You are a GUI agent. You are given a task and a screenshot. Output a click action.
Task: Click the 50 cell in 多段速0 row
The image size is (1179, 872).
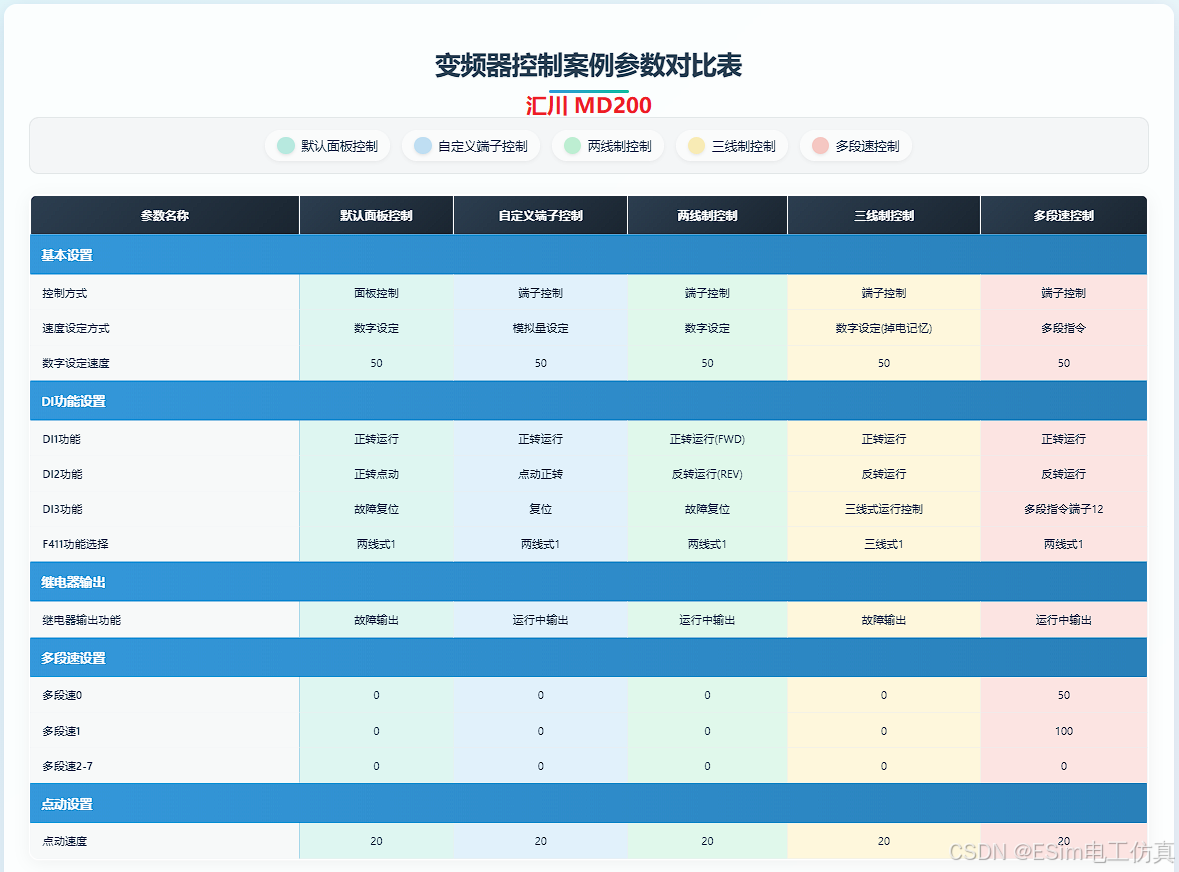coord(1064,695)
